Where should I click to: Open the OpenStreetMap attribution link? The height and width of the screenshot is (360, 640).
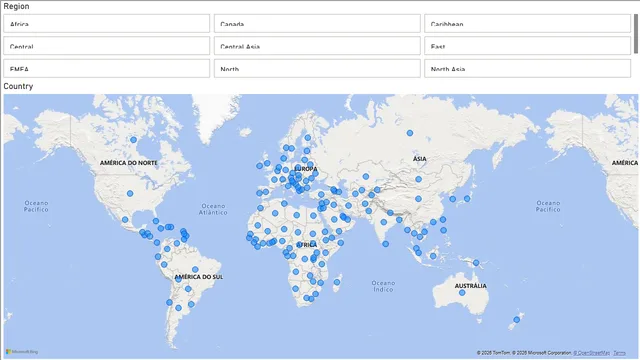[591, 353]
